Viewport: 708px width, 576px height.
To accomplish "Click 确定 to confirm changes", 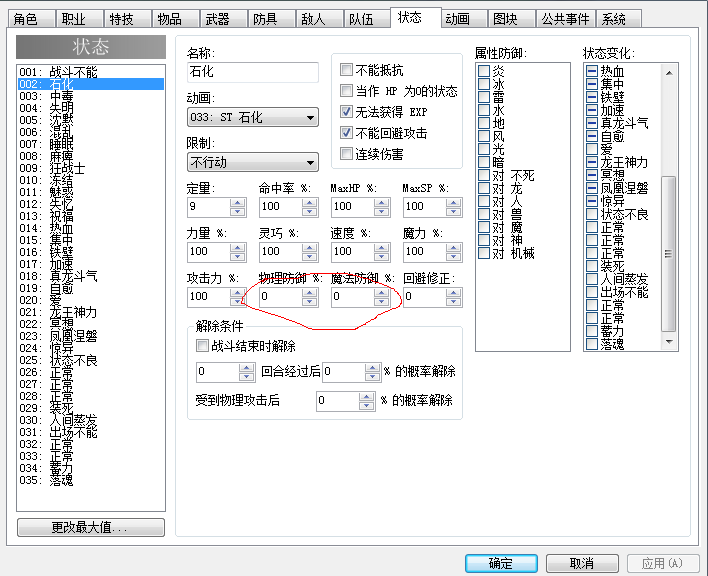I will [501, 563].
